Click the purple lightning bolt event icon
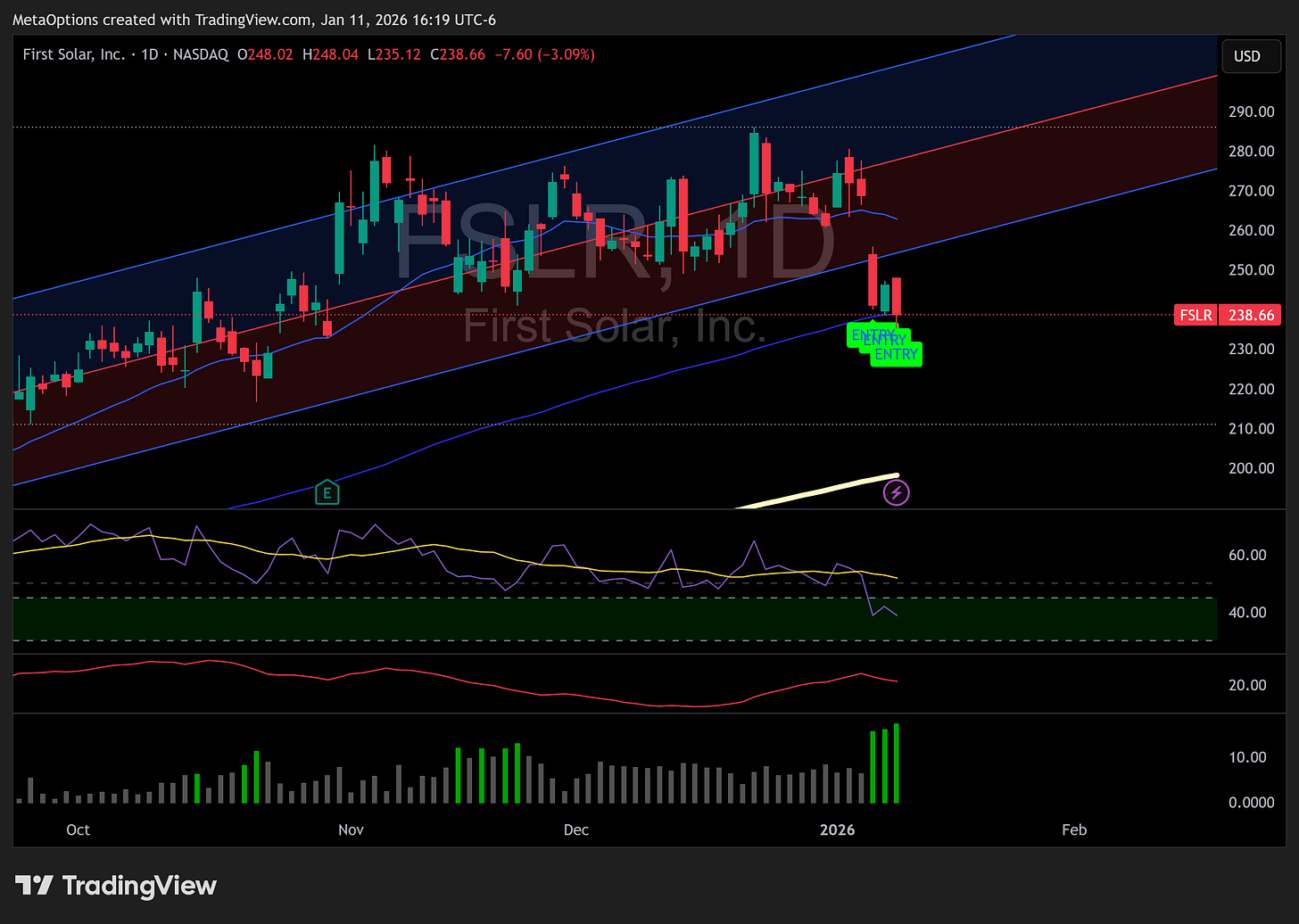Viewport: 1299px width, 924px height. tap(896, 491)
